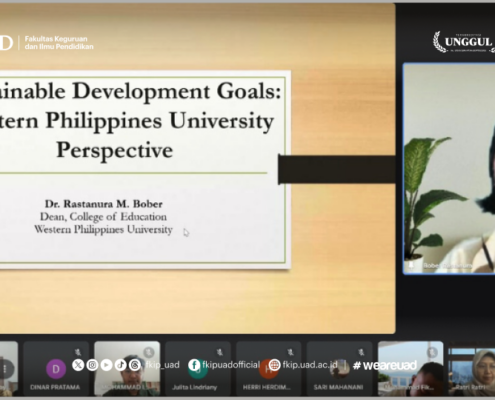The image size is (495, 400).
Task: Click Sari Mahanani's muted microphone icon
Action: click(x=361, y=352)
